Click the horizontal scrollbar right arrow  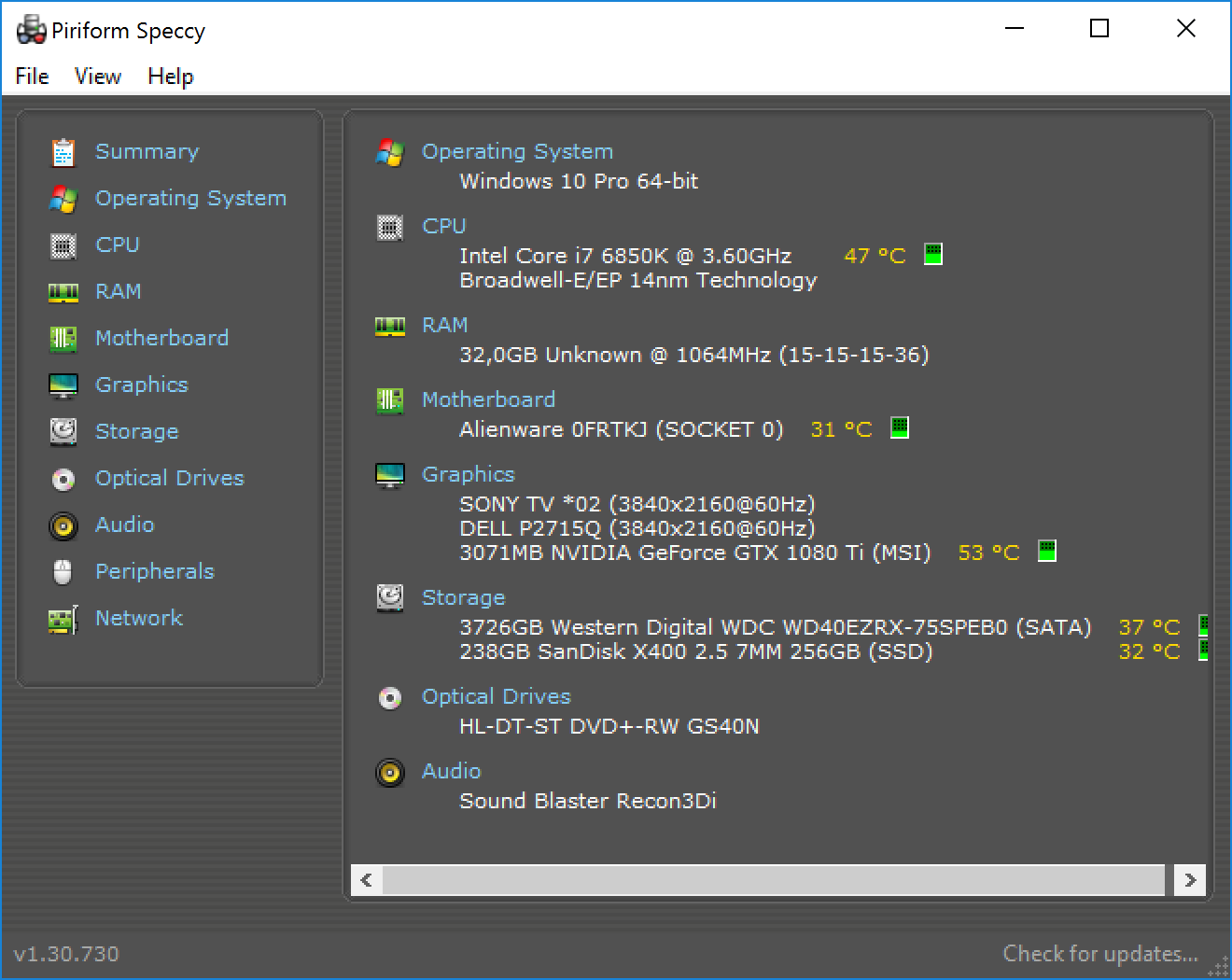(x=1190, y=880)
